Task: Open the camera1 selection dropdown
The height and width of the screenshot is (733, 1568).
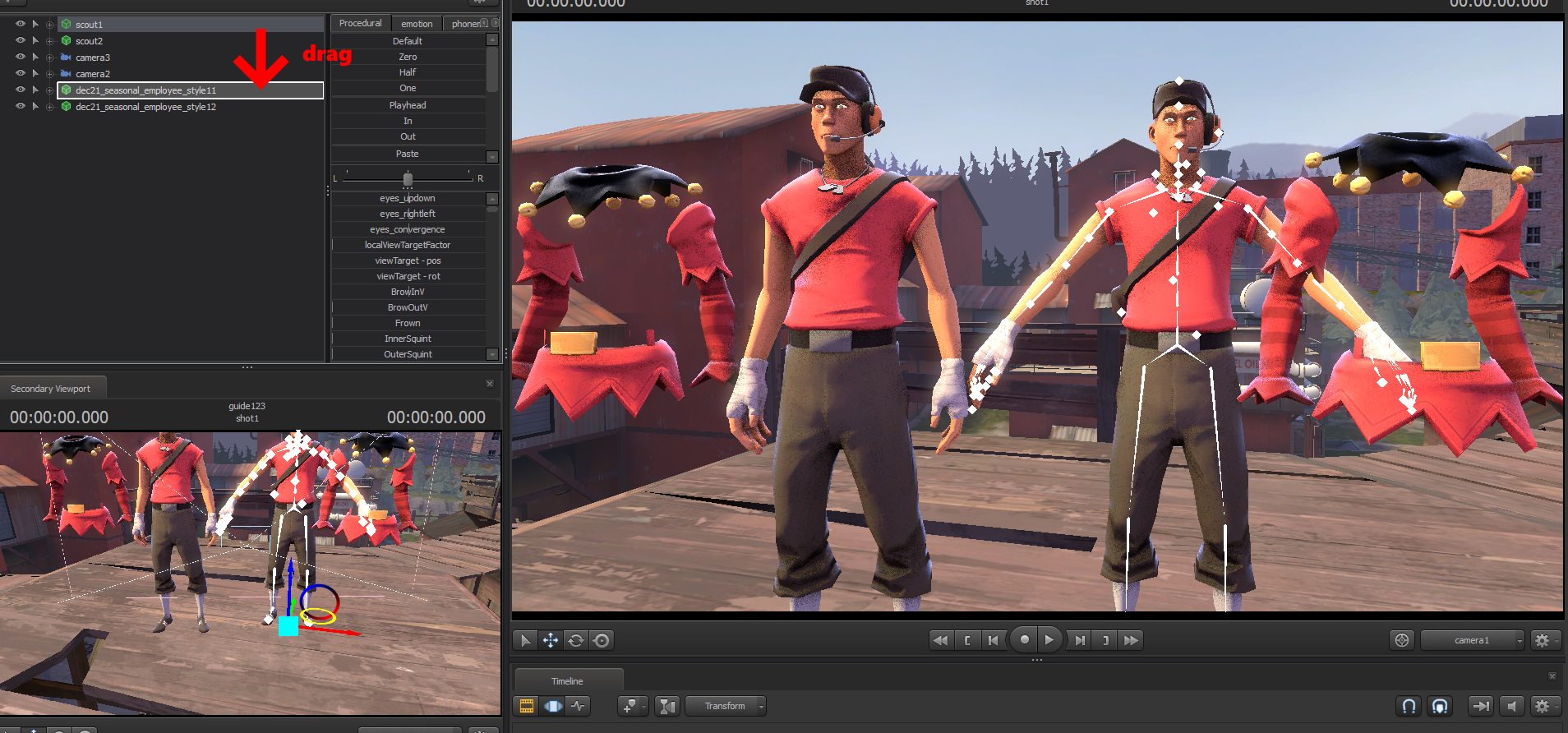Action: point(1472,640)
